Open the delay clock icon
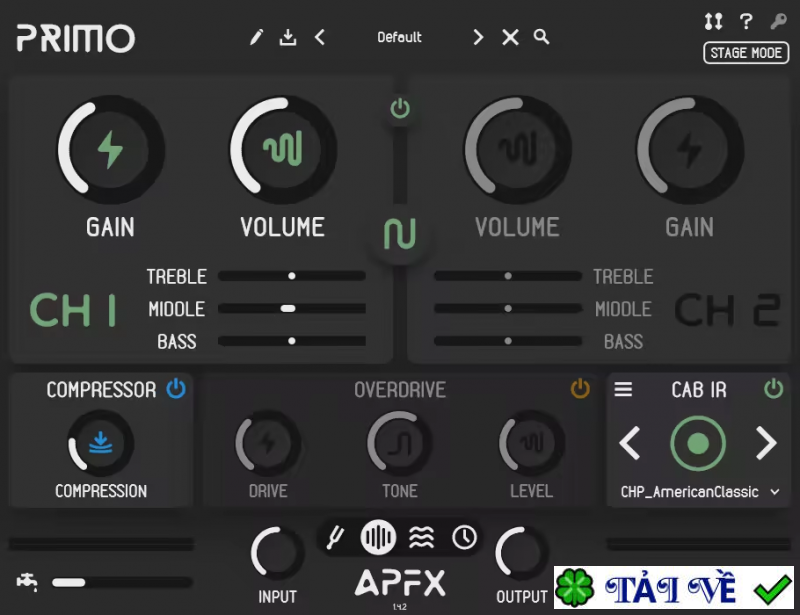Screen dimensions: 800x615 pos(464,537)
